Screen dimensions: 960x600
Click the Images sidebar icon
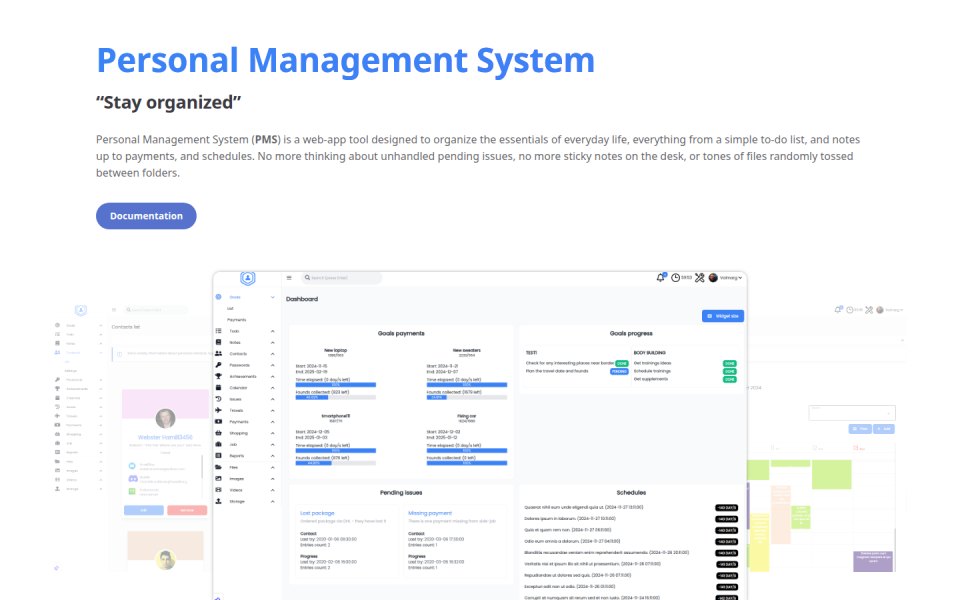(218, 478)
